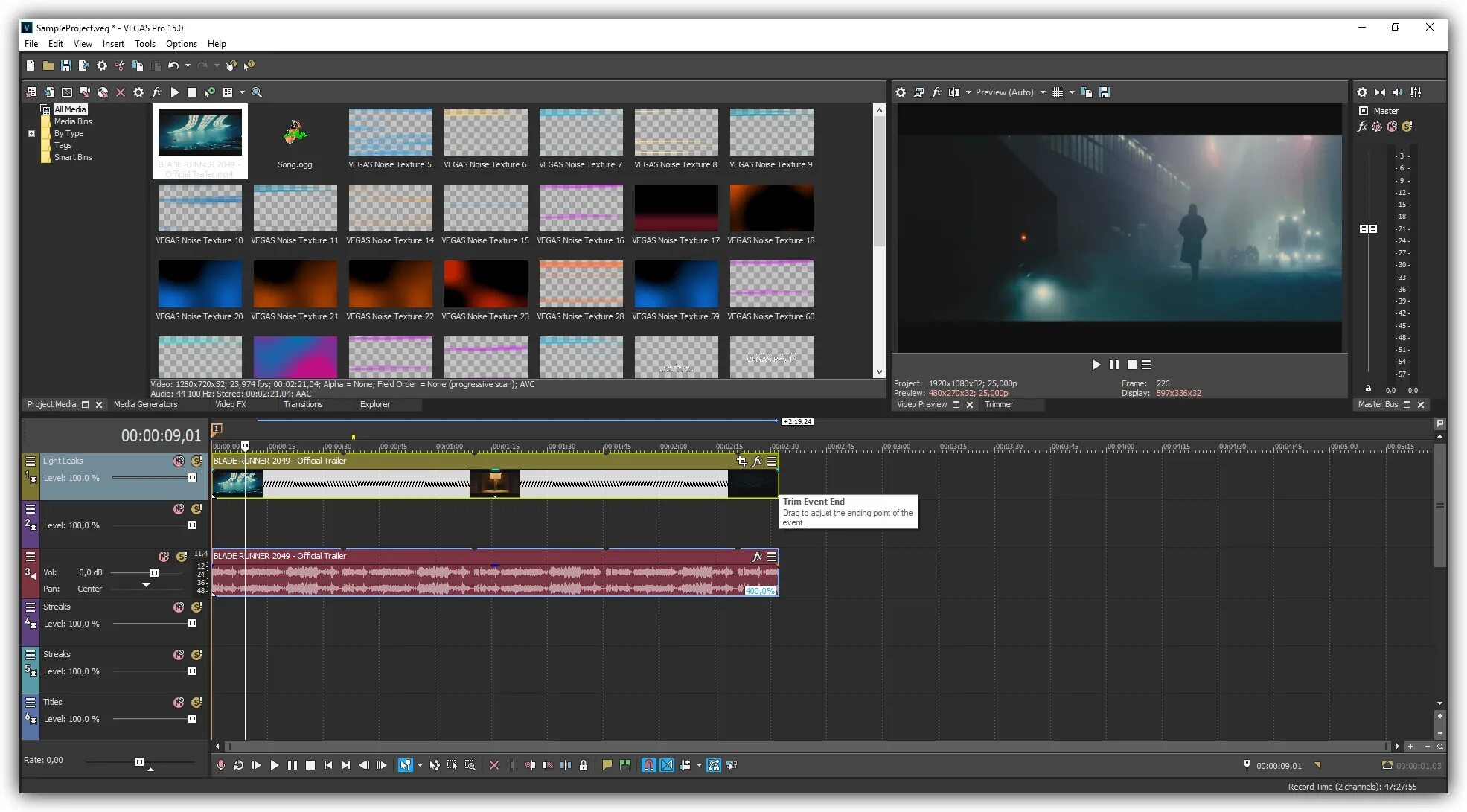1467x812 pixels.
Task: Expand the By Type media bin
Action: pyautogui.click(x=31, y=134)
